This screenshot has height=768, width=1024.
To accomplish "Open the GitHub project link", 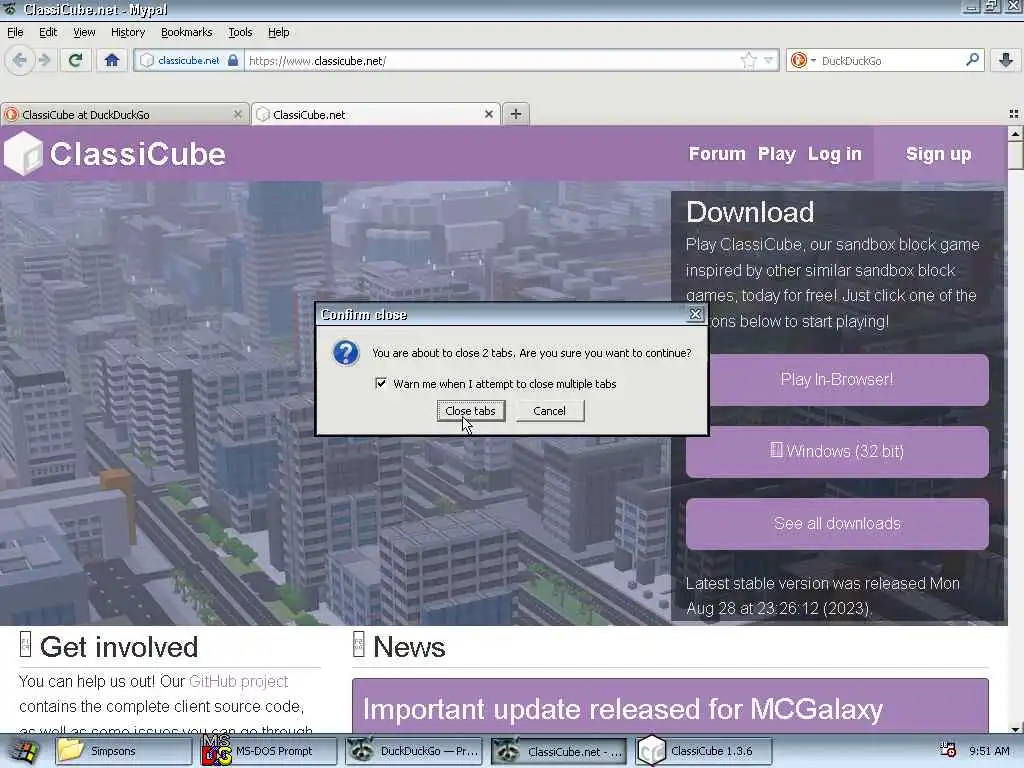I will (238, 681).
